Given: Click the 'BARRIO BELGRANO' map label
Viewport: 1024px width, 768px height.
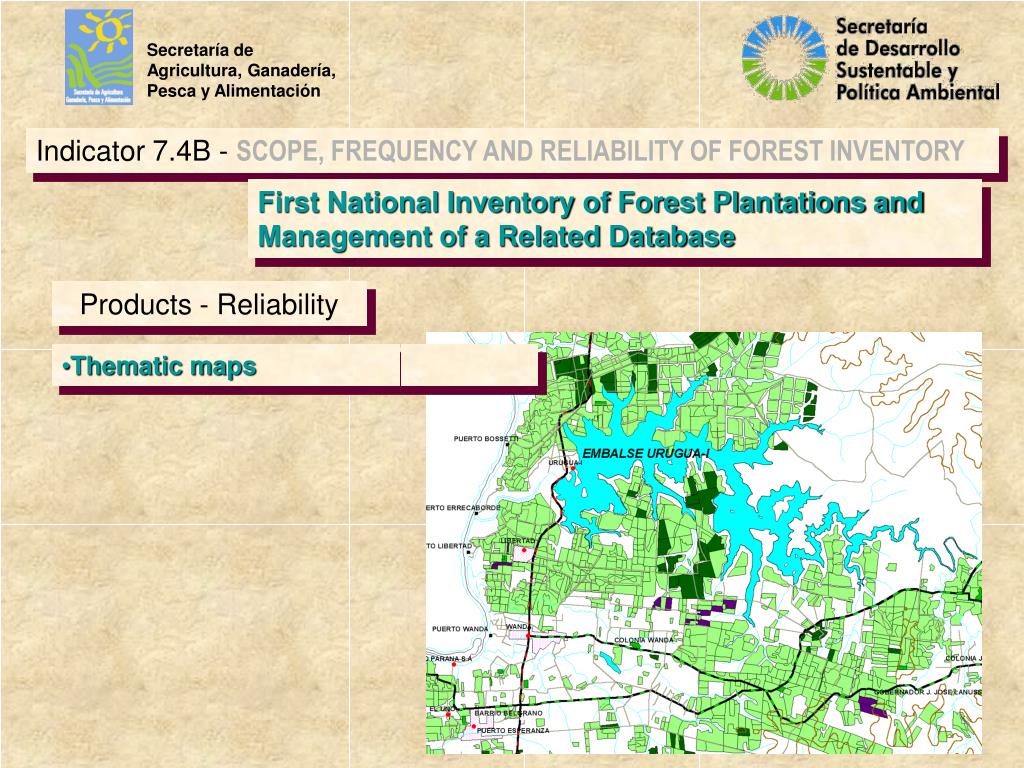Looking at the screenshot, I should [508, 713].
